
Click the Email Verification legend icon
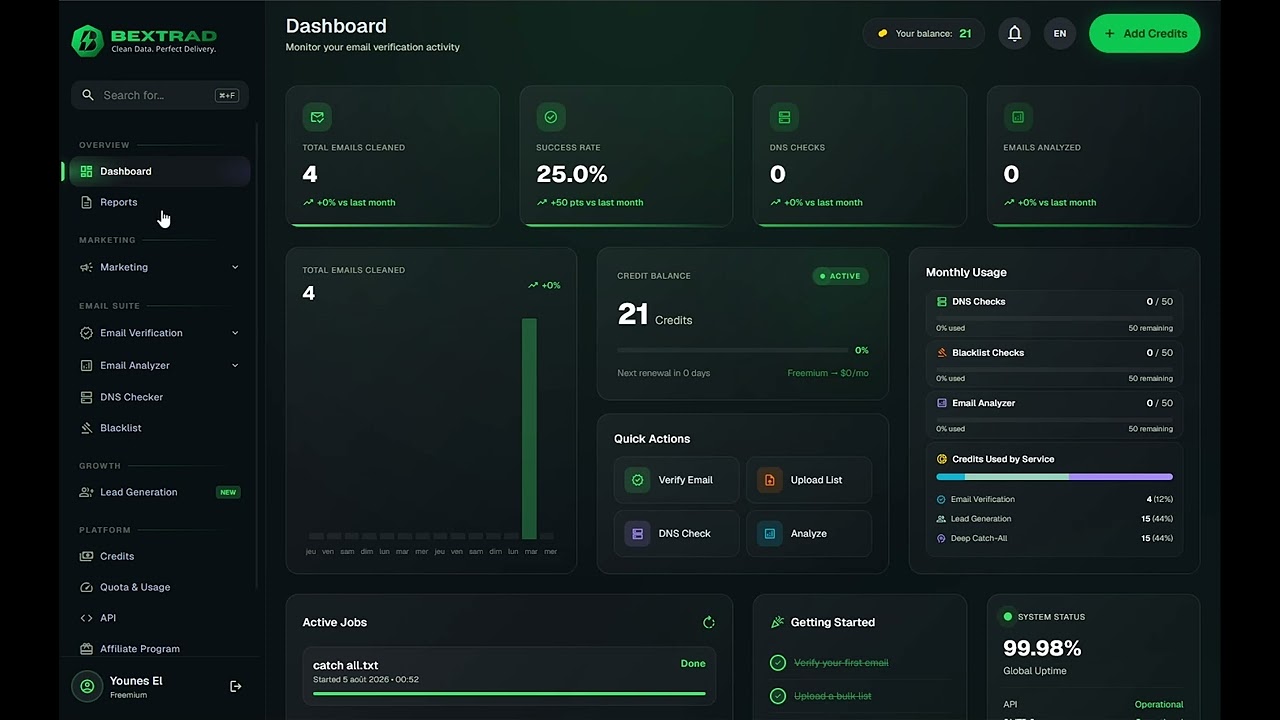[x=941, y=499]
